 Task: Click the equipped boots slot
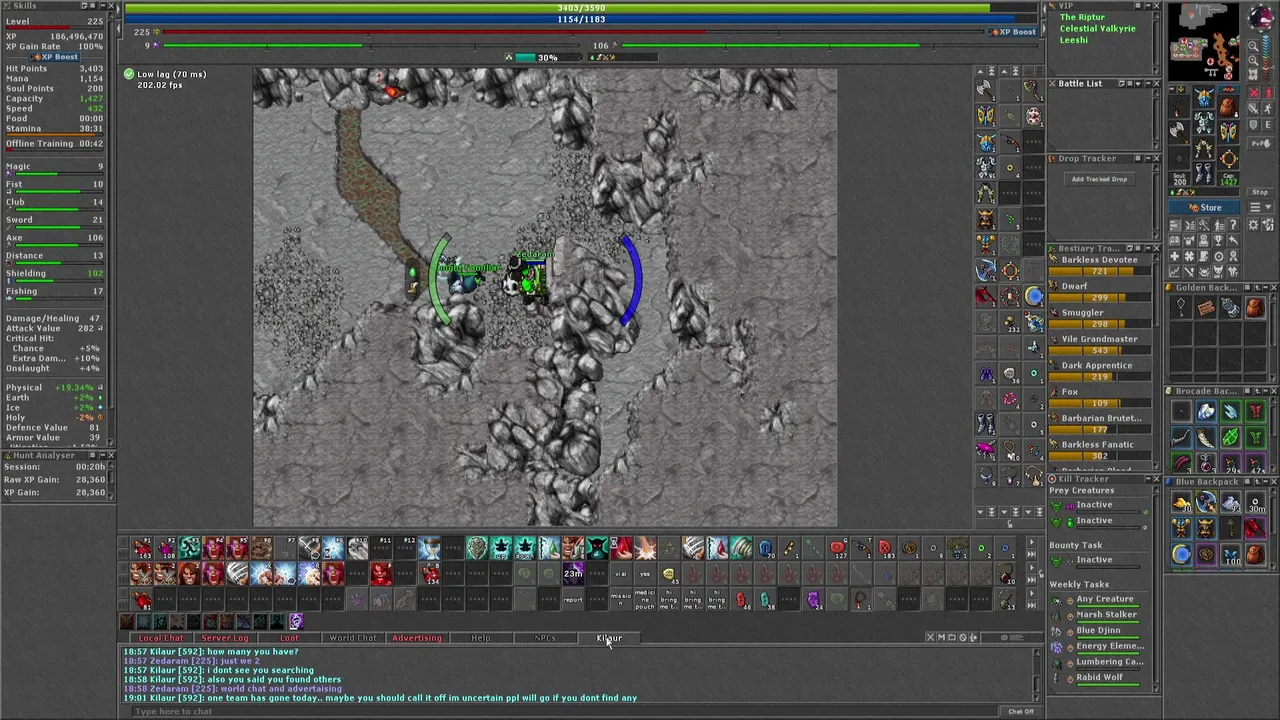[x=1203, y=173]
